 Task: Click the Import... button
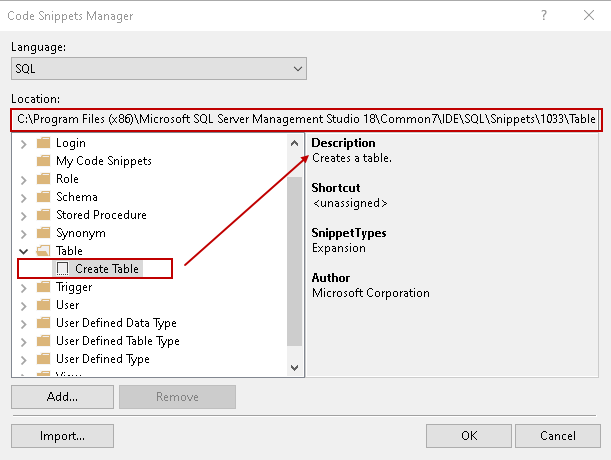[62, 436]
